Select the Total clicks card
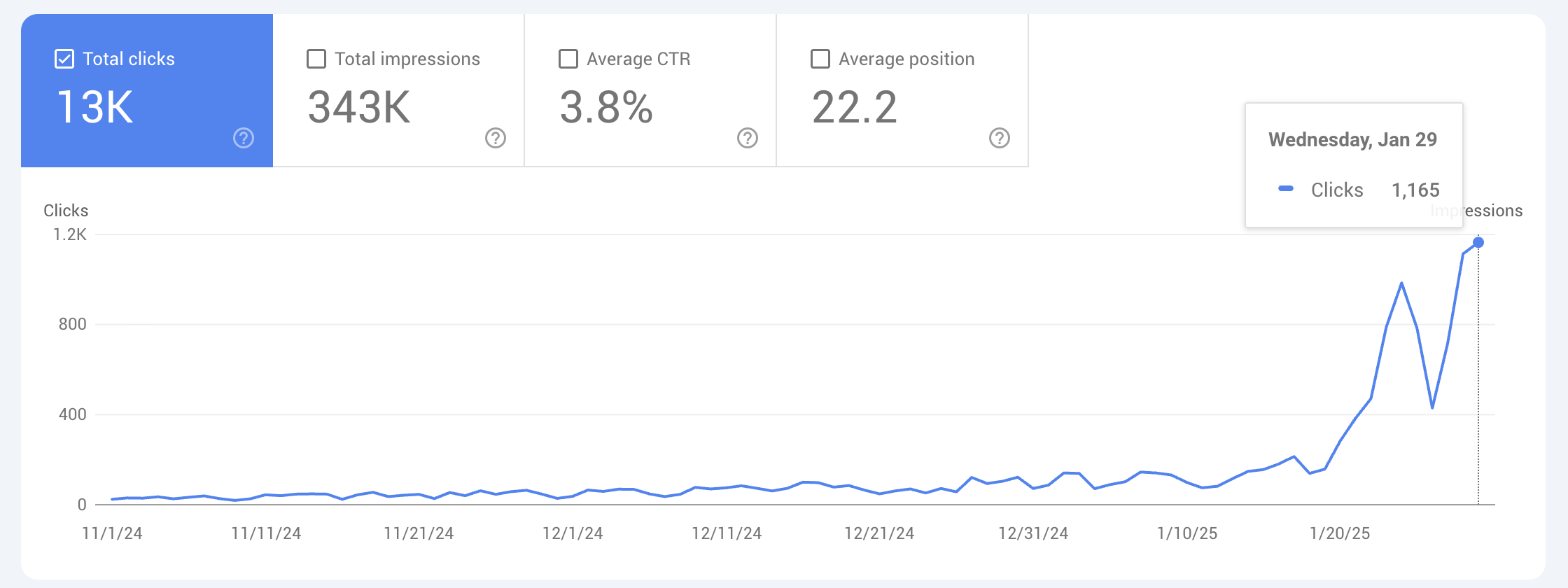The image size is (1568, 588). [x=146, y=91]
